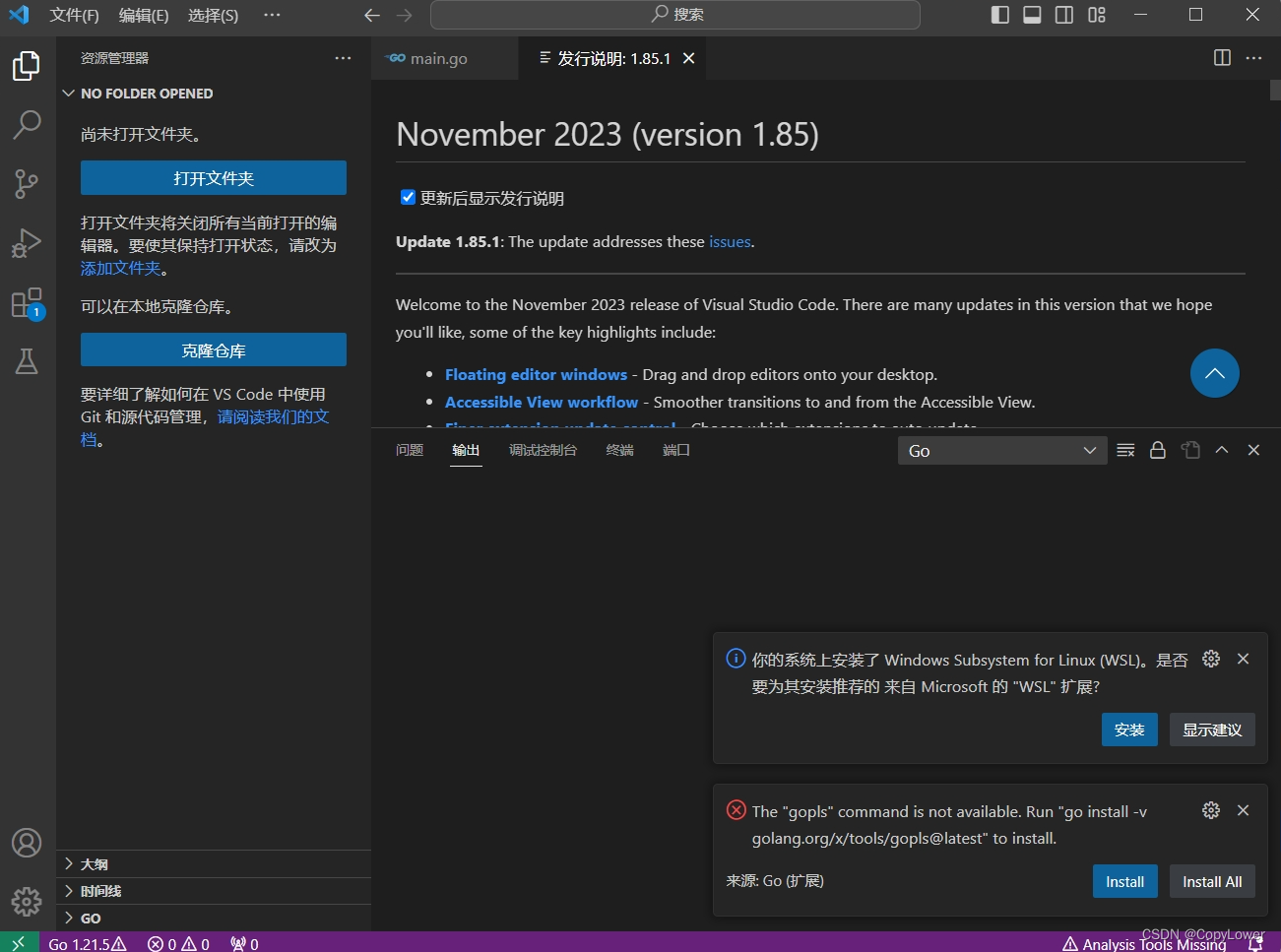Switch to the 调试控制台 panel tab
Screen dimensions: 1281x952
tap(543, 450)
